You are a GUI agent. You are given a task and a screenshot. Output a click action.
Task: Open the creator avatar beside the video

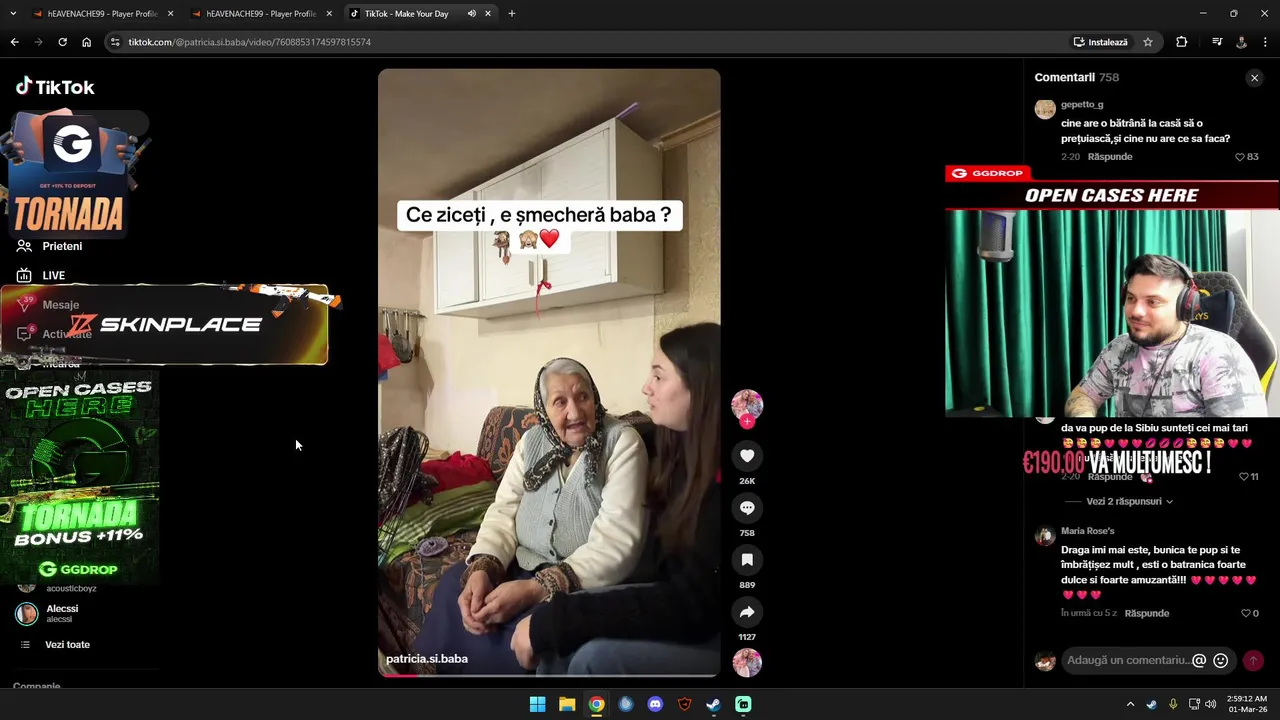(x=747, y=404)
